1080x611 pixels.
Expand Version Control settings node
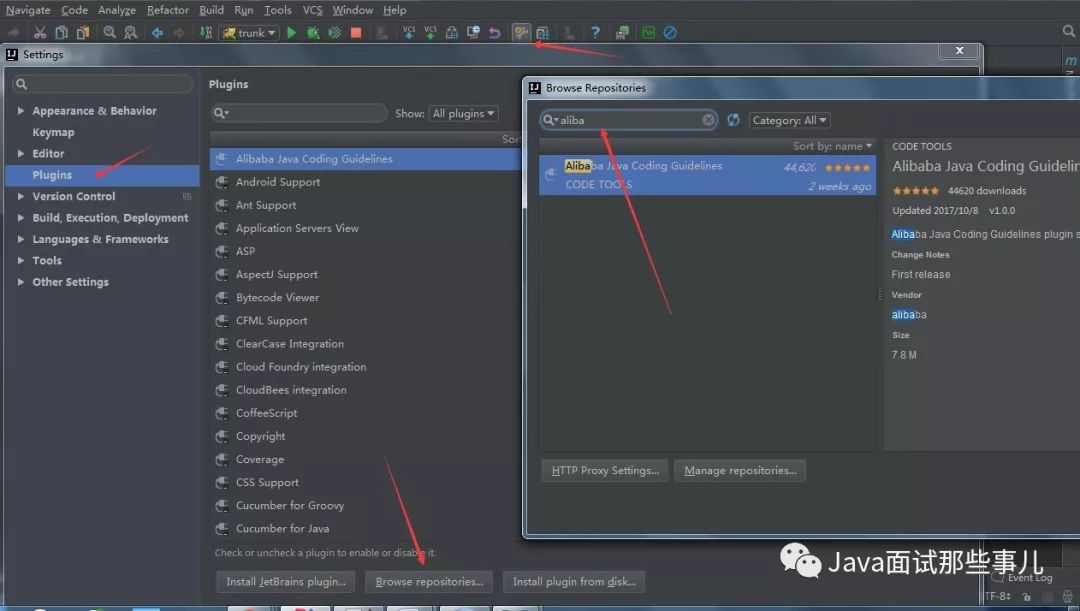click(x=21, y=196)
